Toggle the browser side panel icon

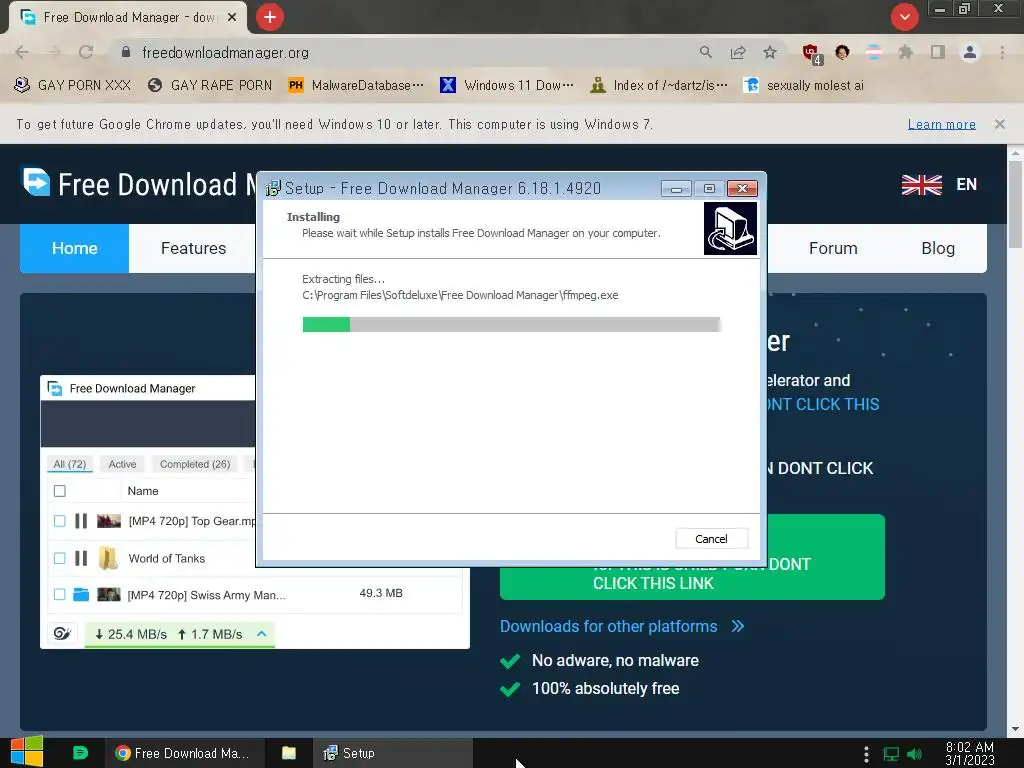[x=938, y=52]
